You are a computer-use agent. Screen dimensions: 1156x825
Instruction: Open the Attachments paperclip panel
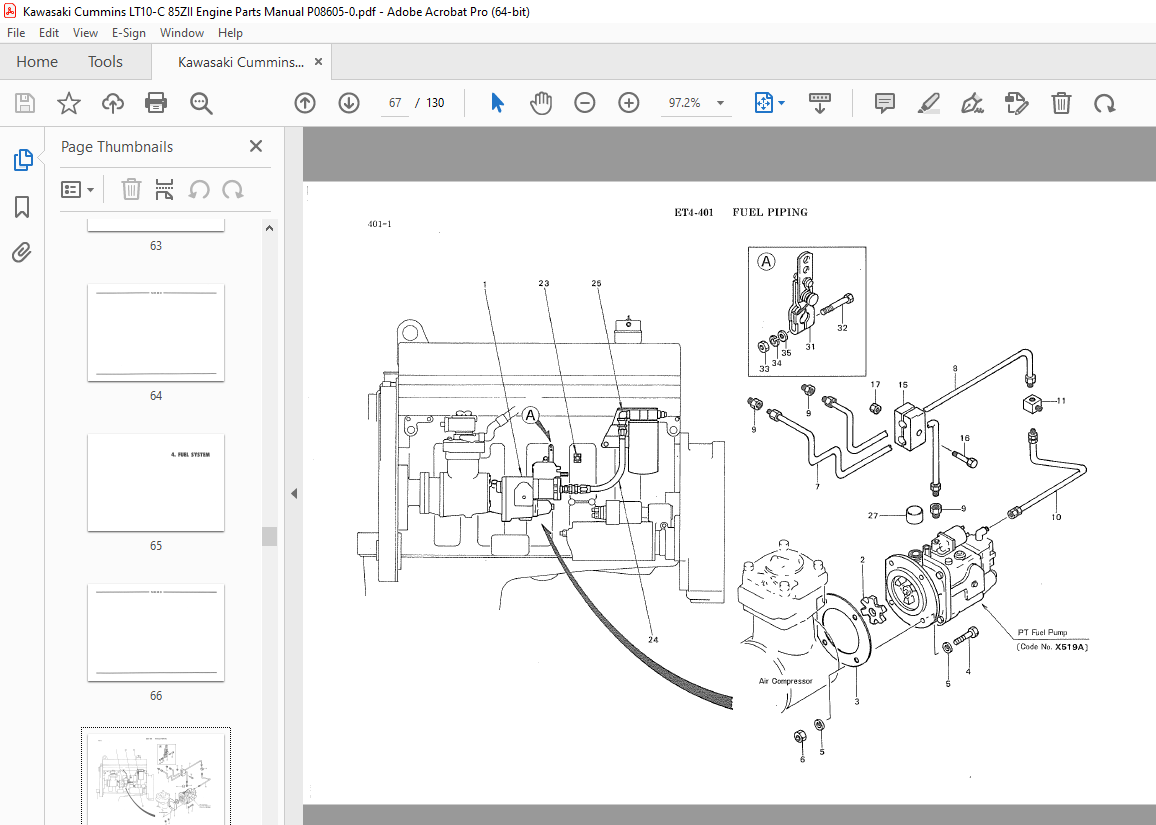tap(22, 253)
